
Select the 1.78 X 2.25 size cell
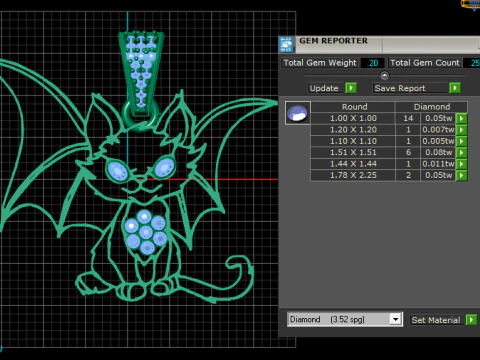click(x=353, y=175)
